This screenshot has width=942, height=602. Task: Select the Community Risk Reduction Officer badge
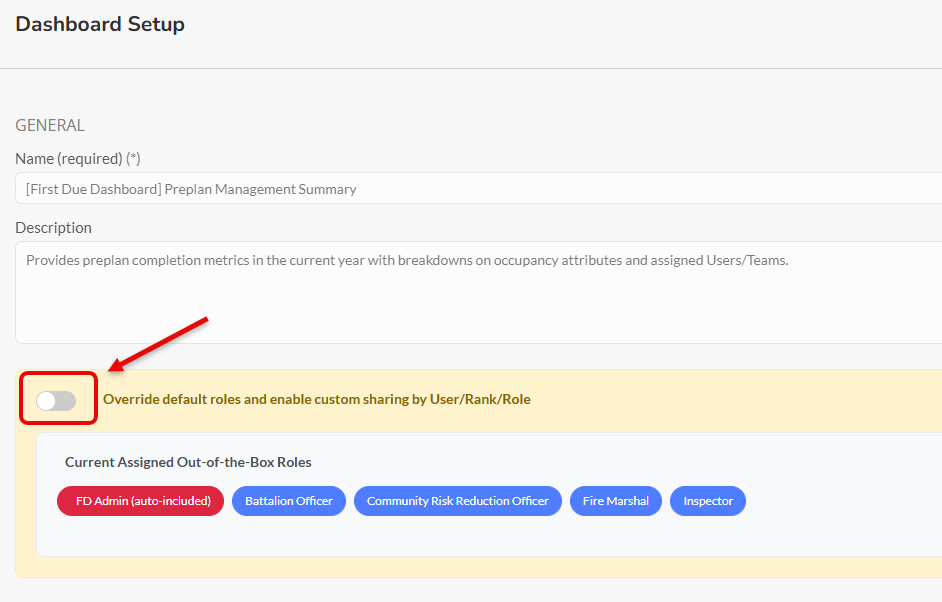tap(458, 501)
